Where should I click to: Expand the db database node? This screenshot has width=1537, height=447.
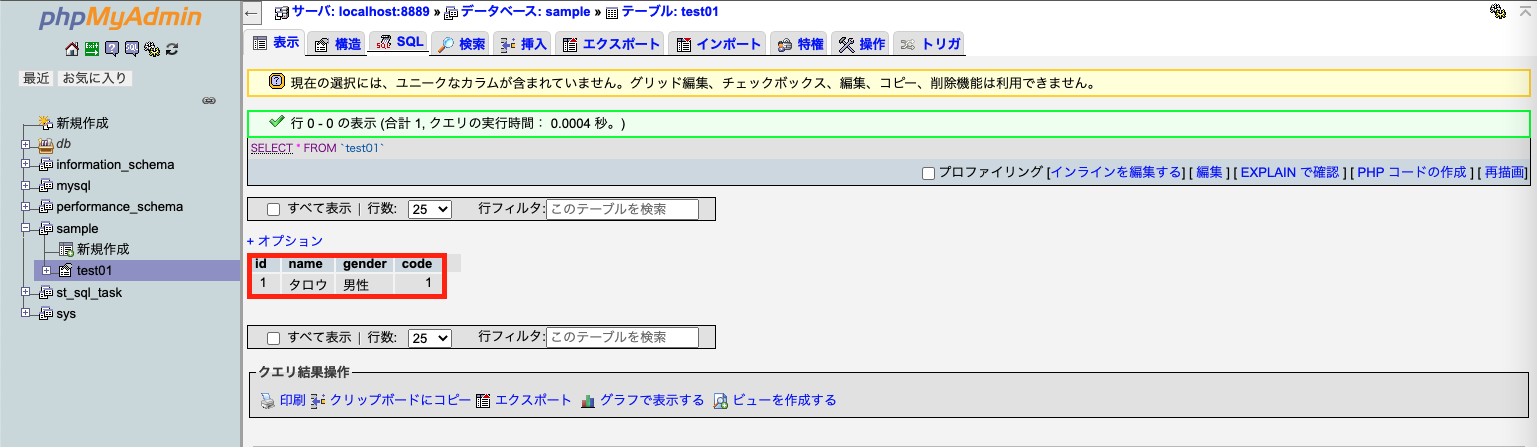[26, 144]
